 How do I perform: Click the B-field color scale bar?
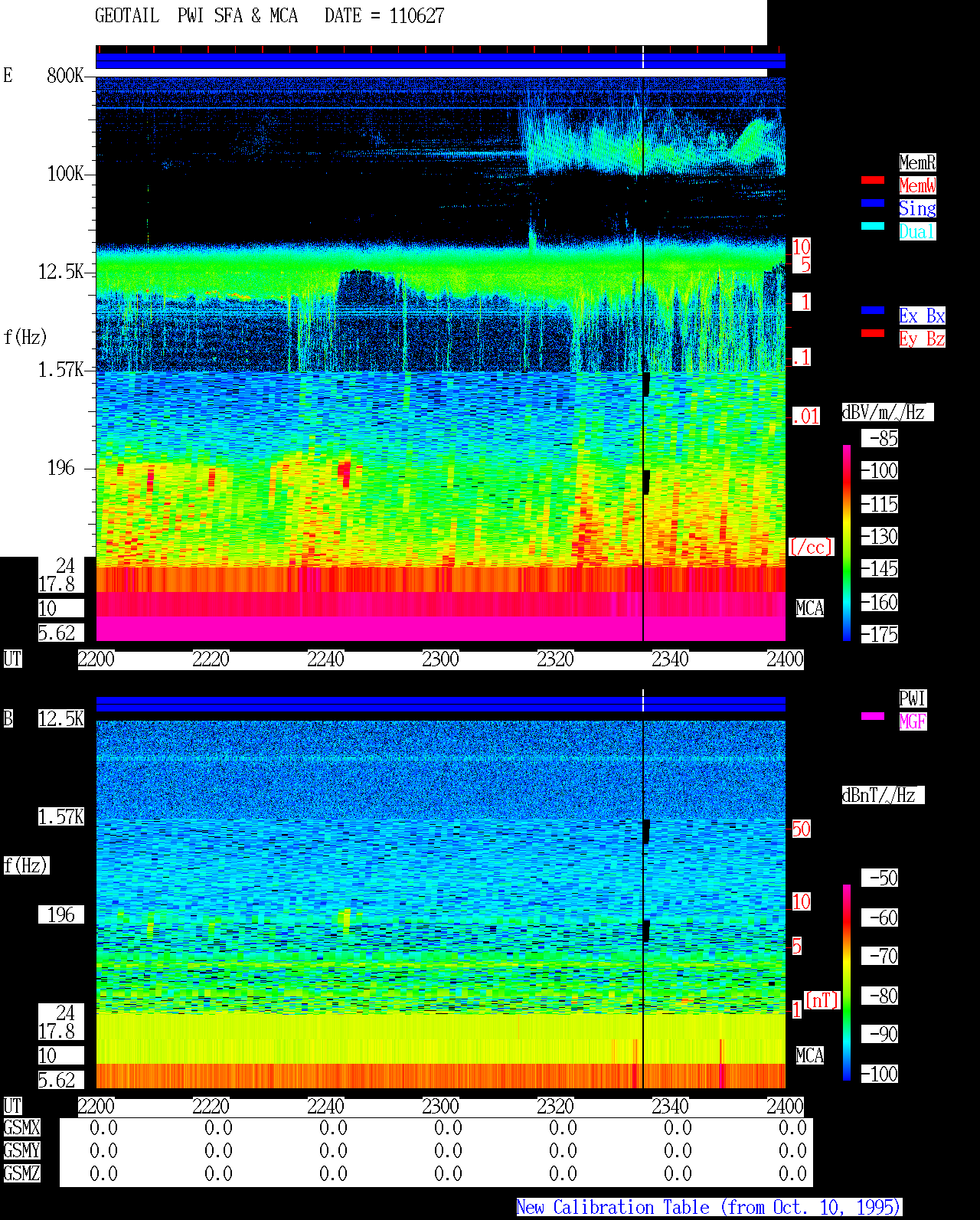[847, 983]
